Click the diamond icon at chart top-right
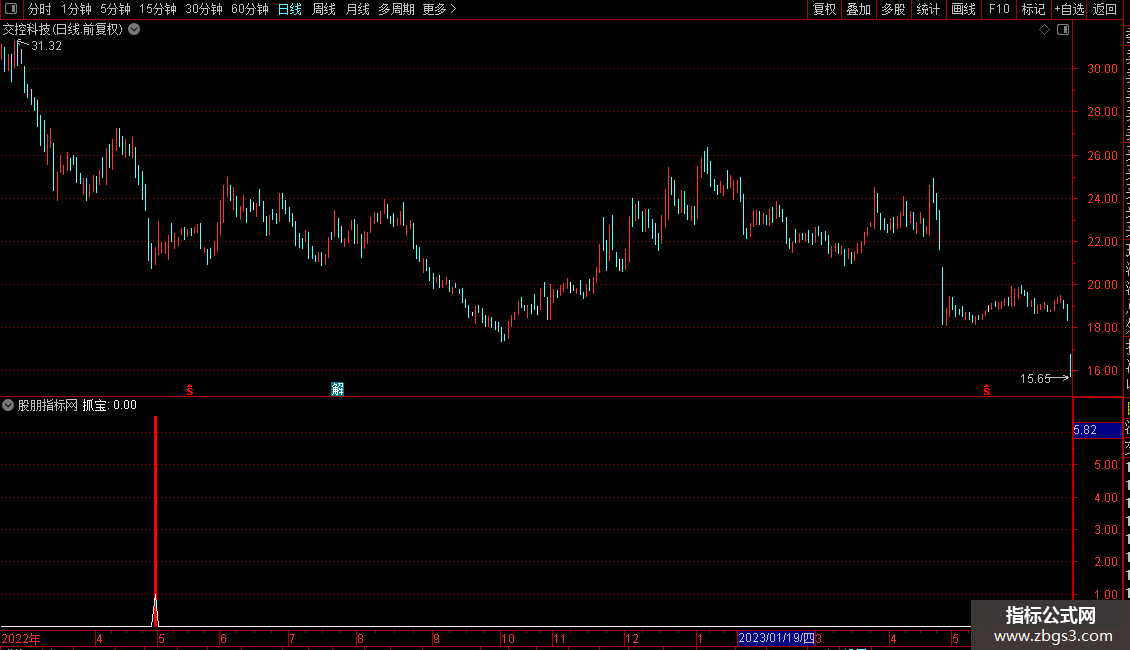Screen dimensions: 1130x650 1044,30
